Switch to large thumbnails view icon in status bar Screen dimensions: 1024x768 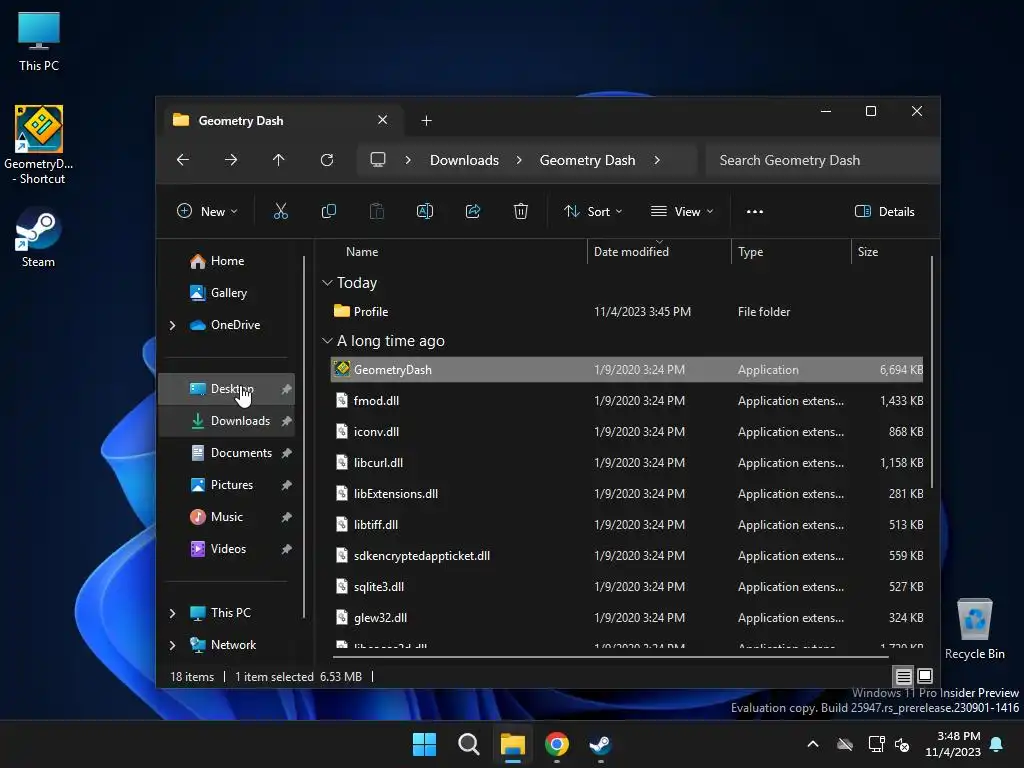pyautogui.click(x=925, y=676)
